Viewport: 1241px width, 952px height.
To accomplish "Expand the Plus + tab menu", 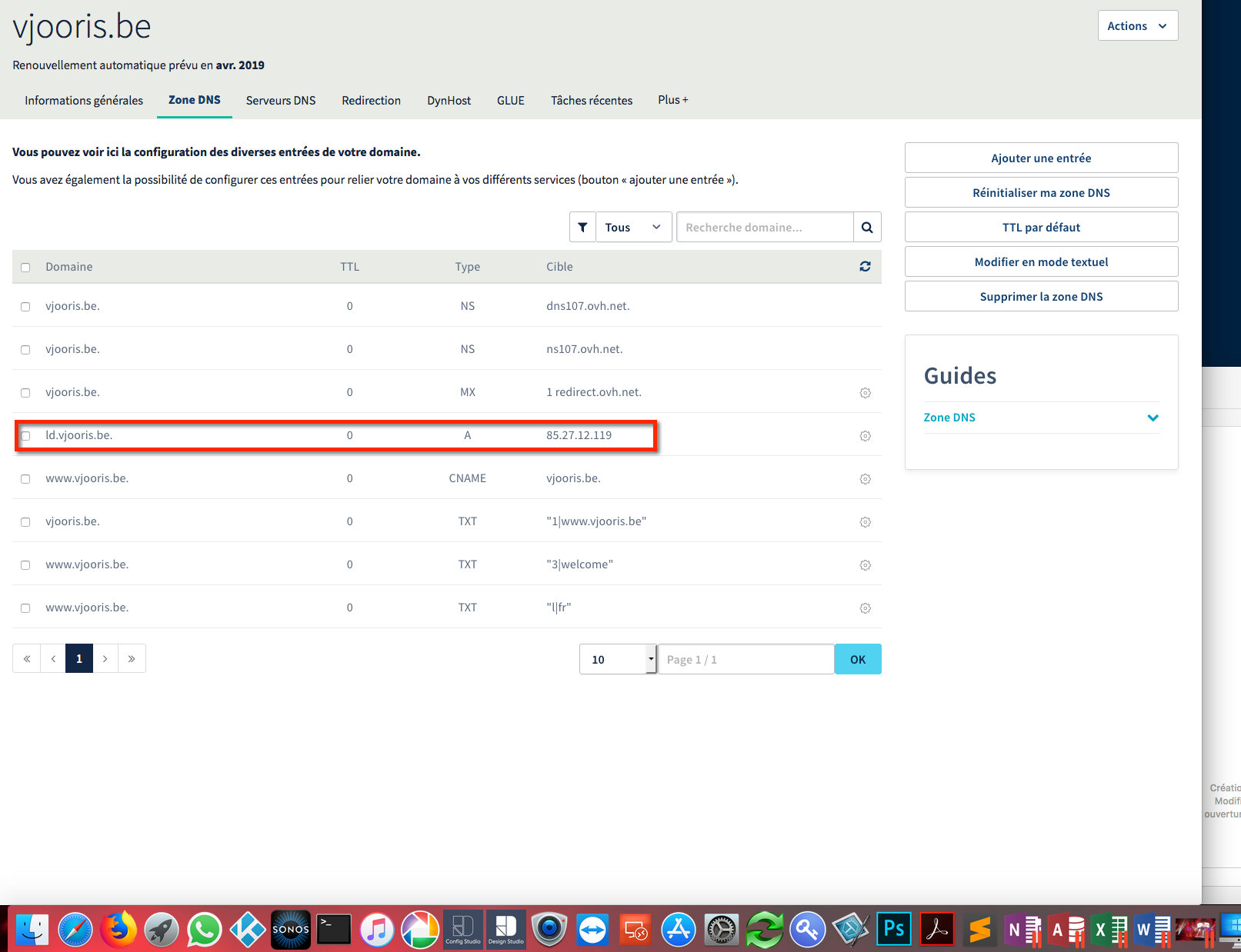I will click(x=673, y=99).
